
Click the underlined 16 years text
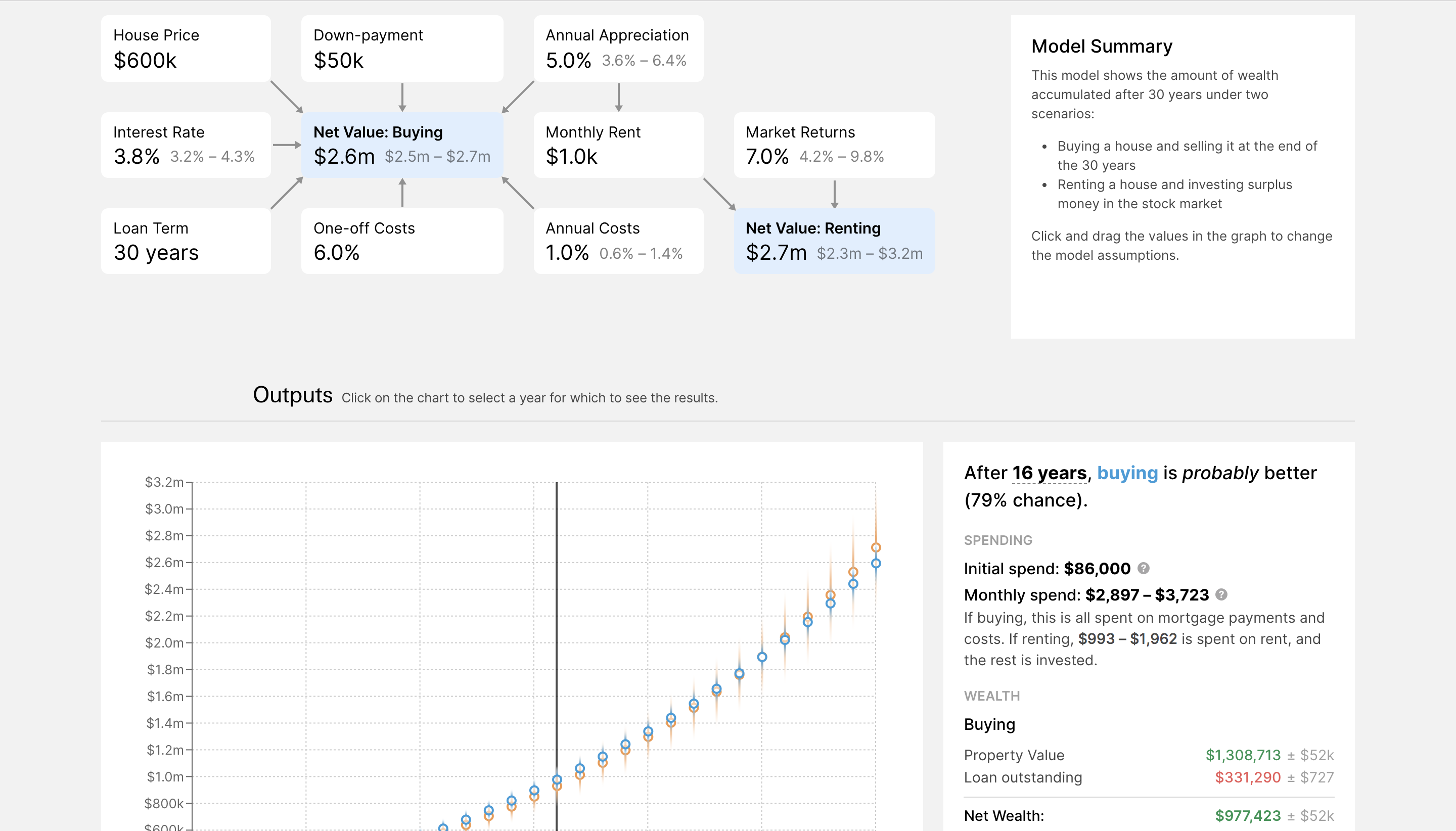click(1049, 473)
